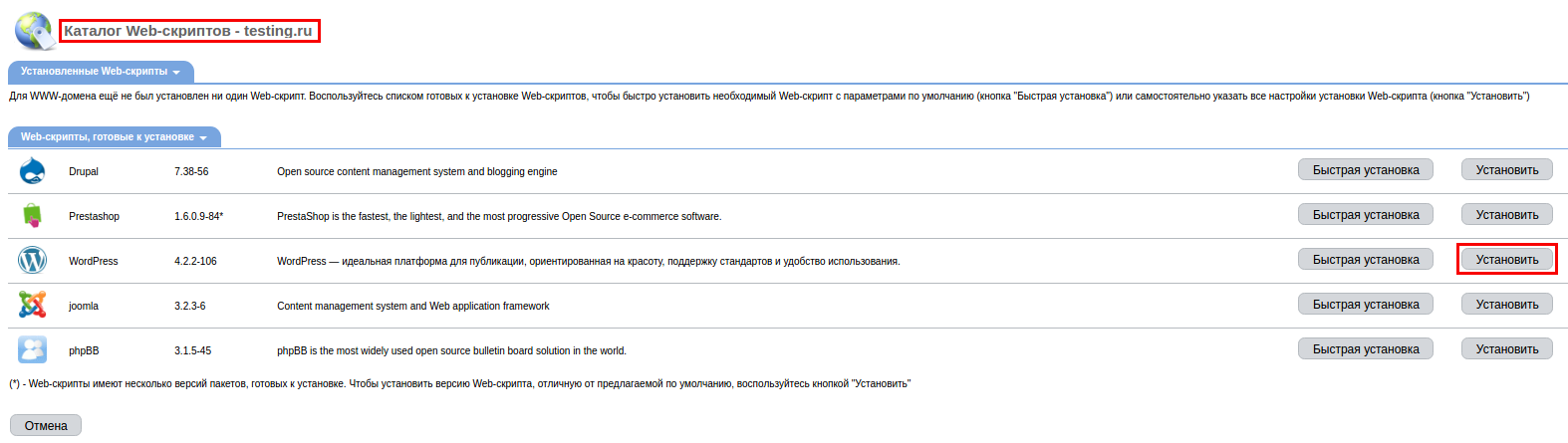Click Установить for Drupal
The image size is (1568, 443).
1506,170
